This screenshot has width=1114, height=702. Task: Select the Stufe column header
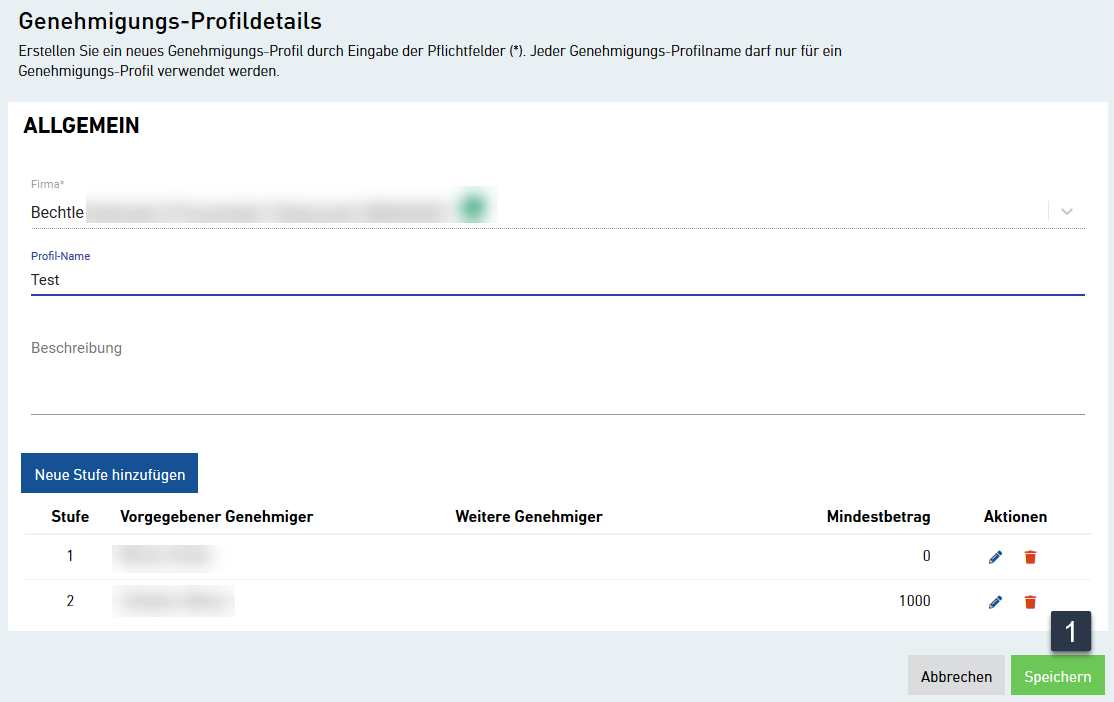pos(69,516)
